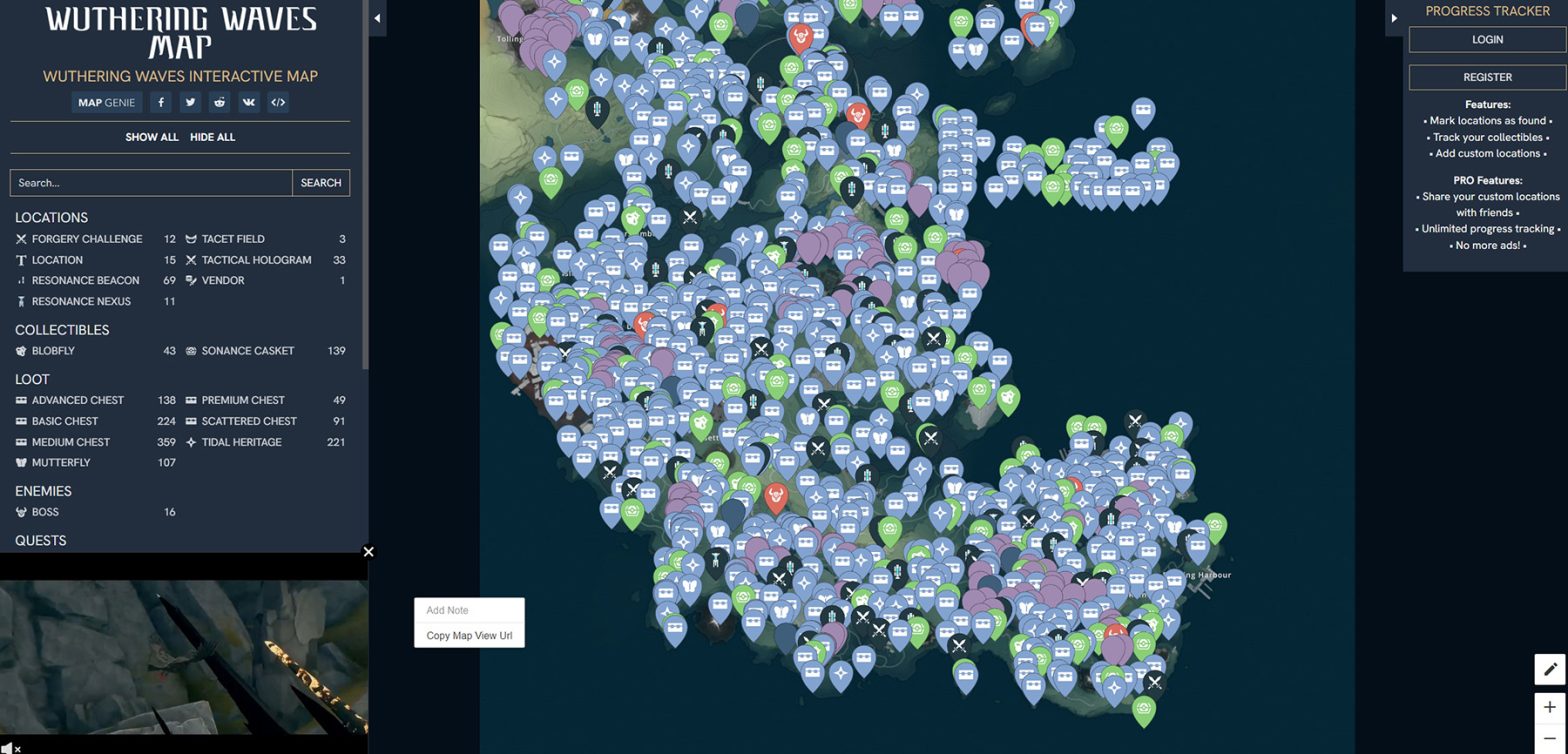Click the Medium Chest category icon
The height and width of the screenshot is (754, 1568).
21,442
